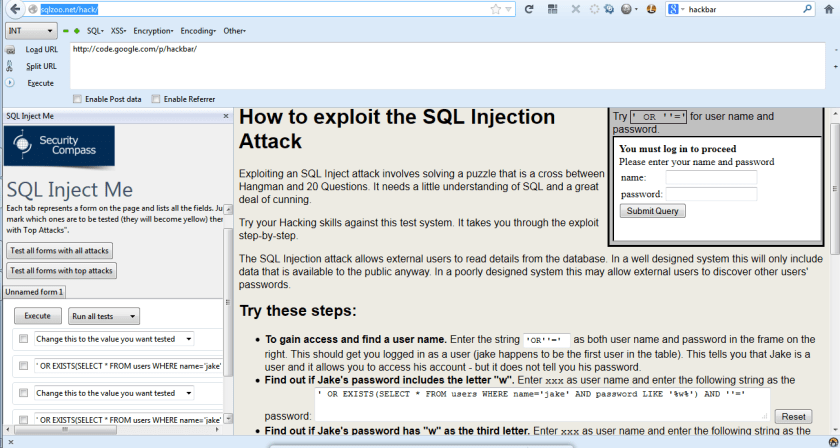Expand the Run all tests dropdown
The width and height of the screenshot is (840, 448).
tap(103, 316)
